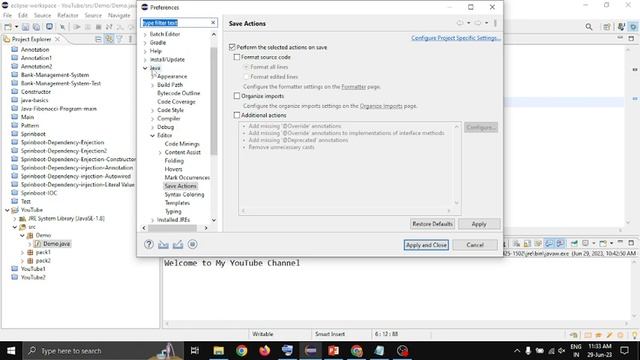Click the Eclipse taskbar icon

coord(311,351)
